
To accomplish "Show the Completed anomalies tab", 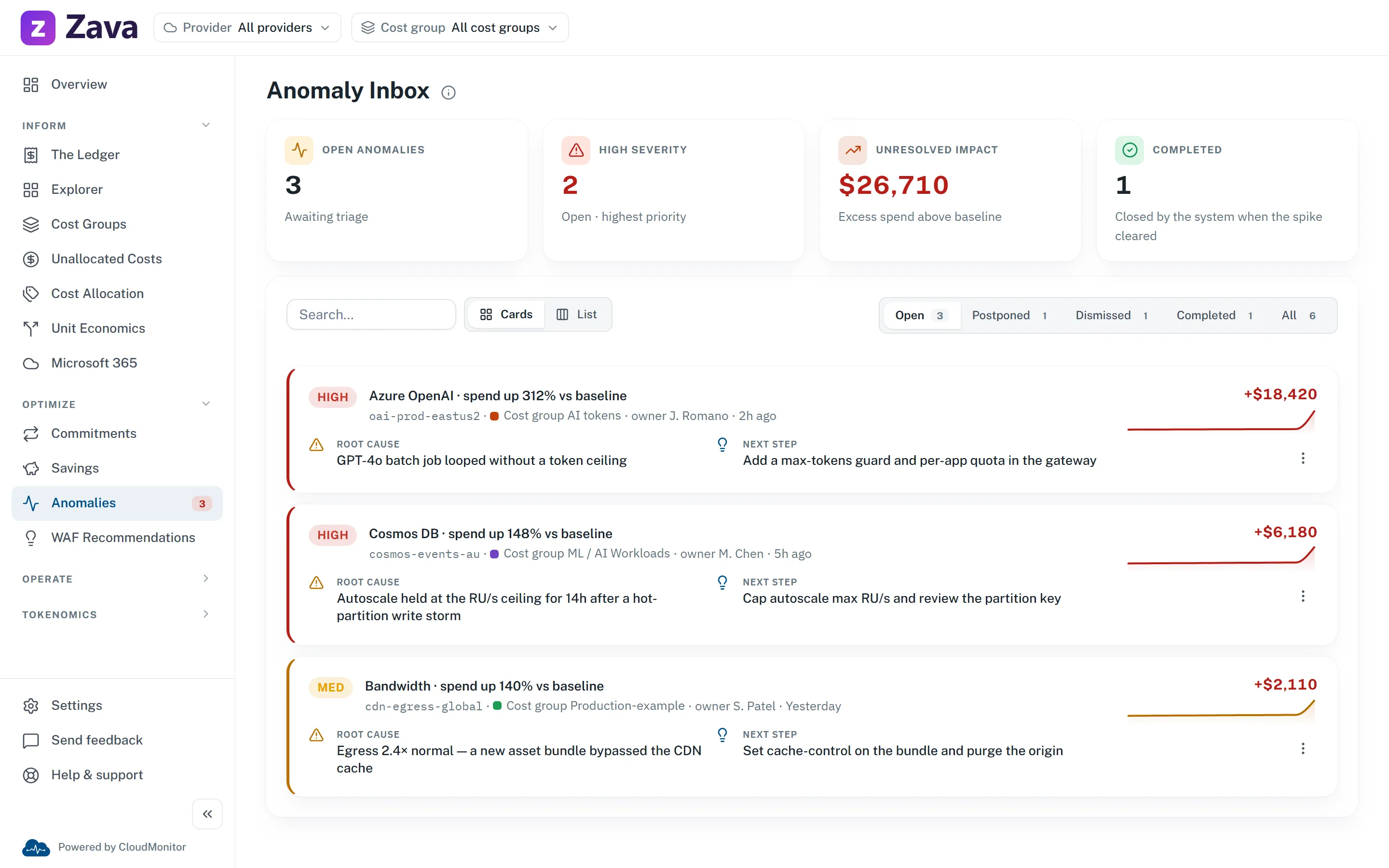I will pyautogui.click(x=1217, y=315).
